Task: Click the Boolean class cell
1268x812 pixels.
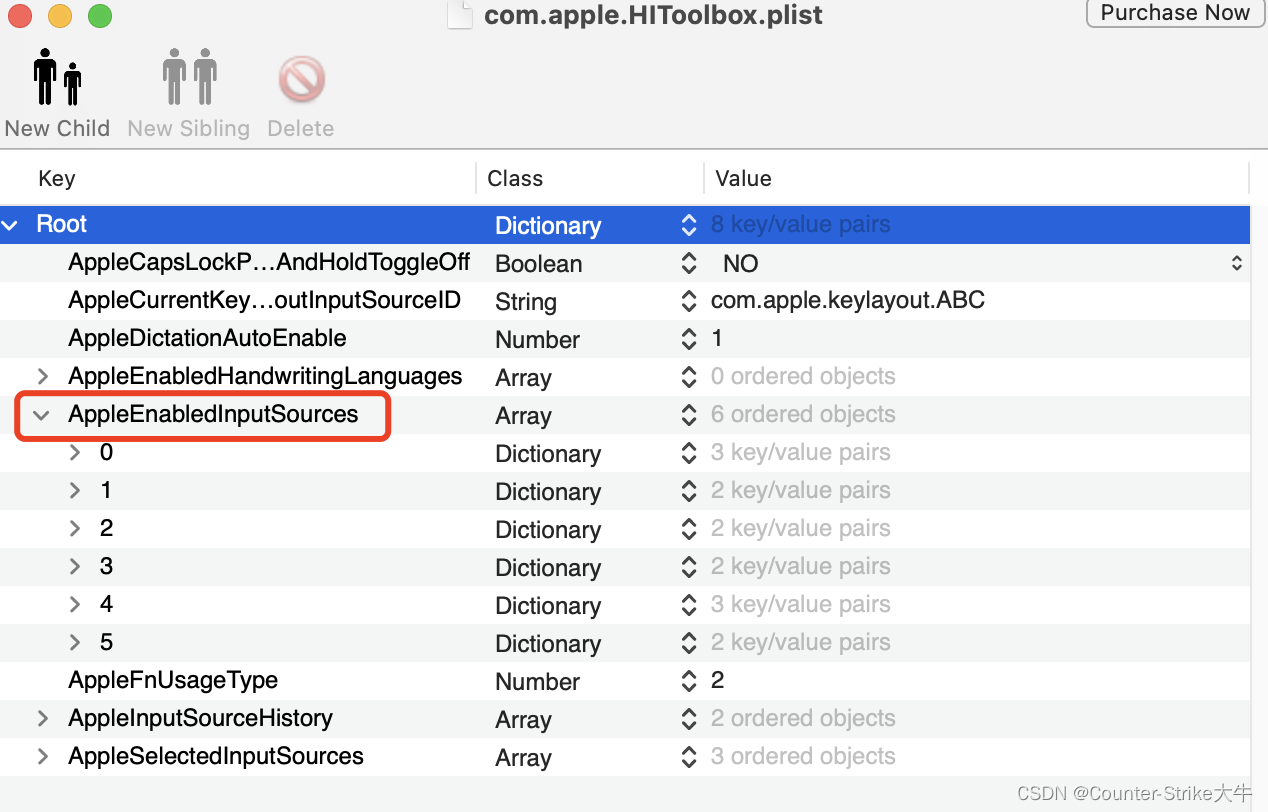Action: pos(538,264)
